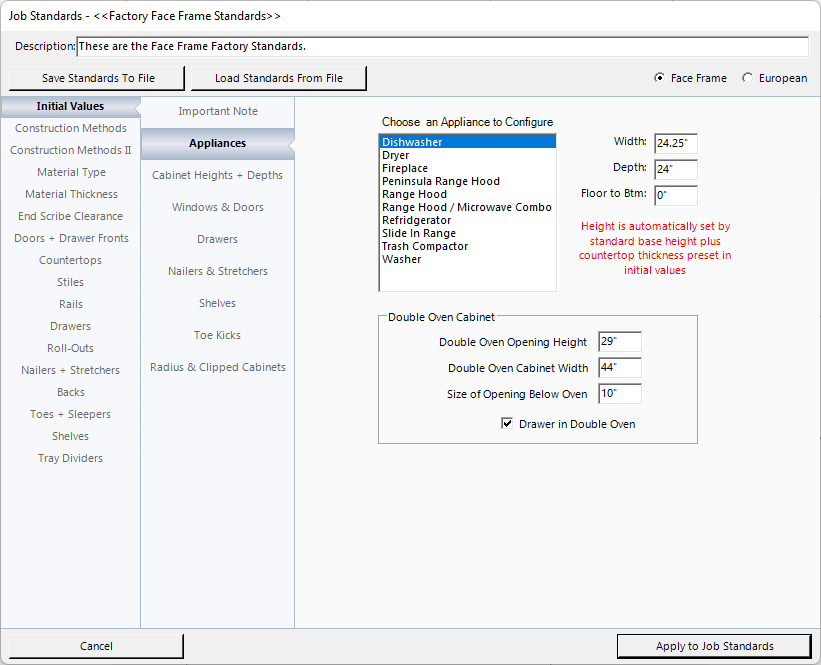The height and width of the screenshot is (665, 821).
Task: Edit the Double Oven Opening Height field
Action: [619, 342]
